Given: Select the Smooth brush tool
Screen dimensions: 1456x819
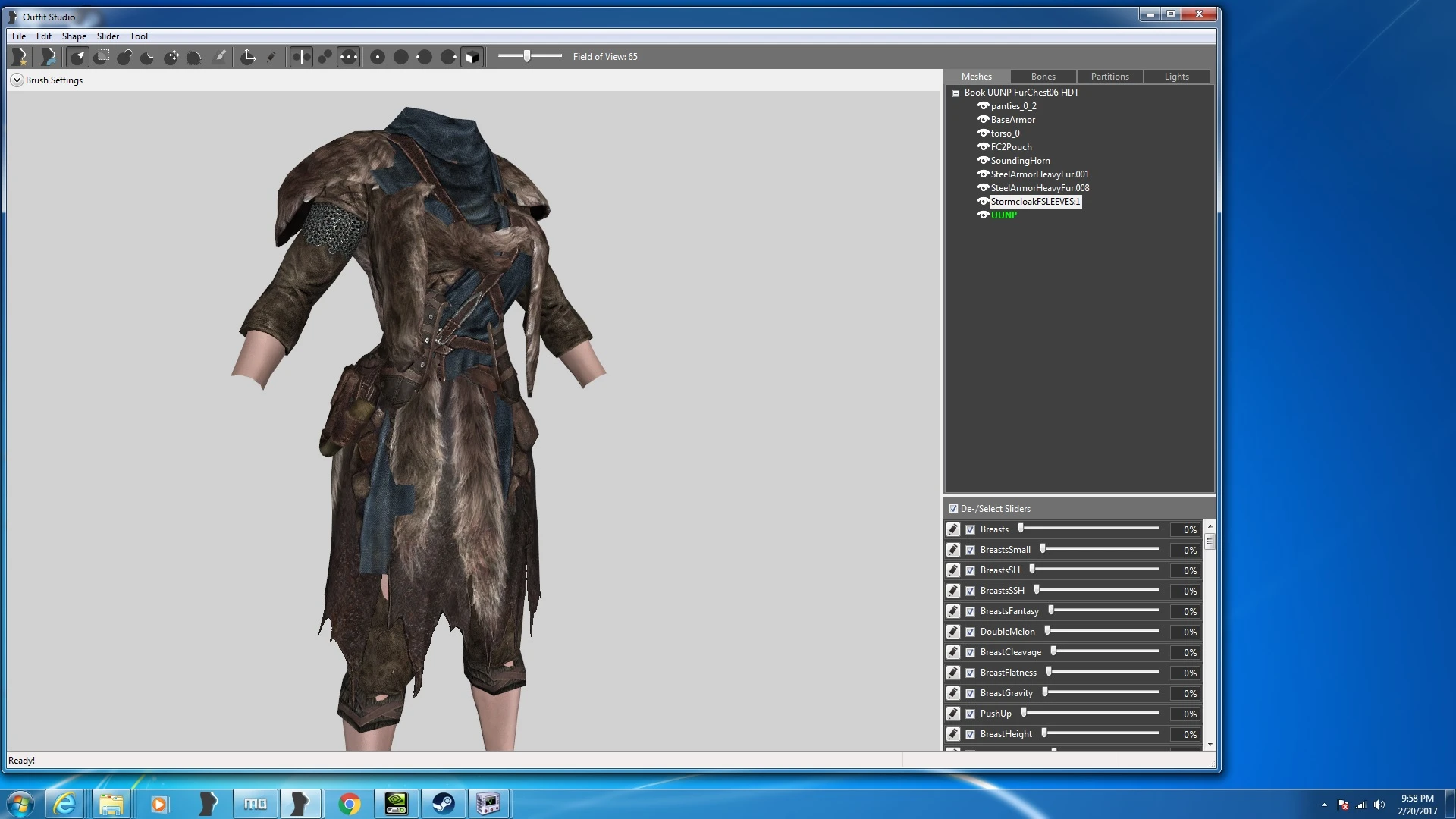Looking at the screenshot, I should tap(194, 57).
